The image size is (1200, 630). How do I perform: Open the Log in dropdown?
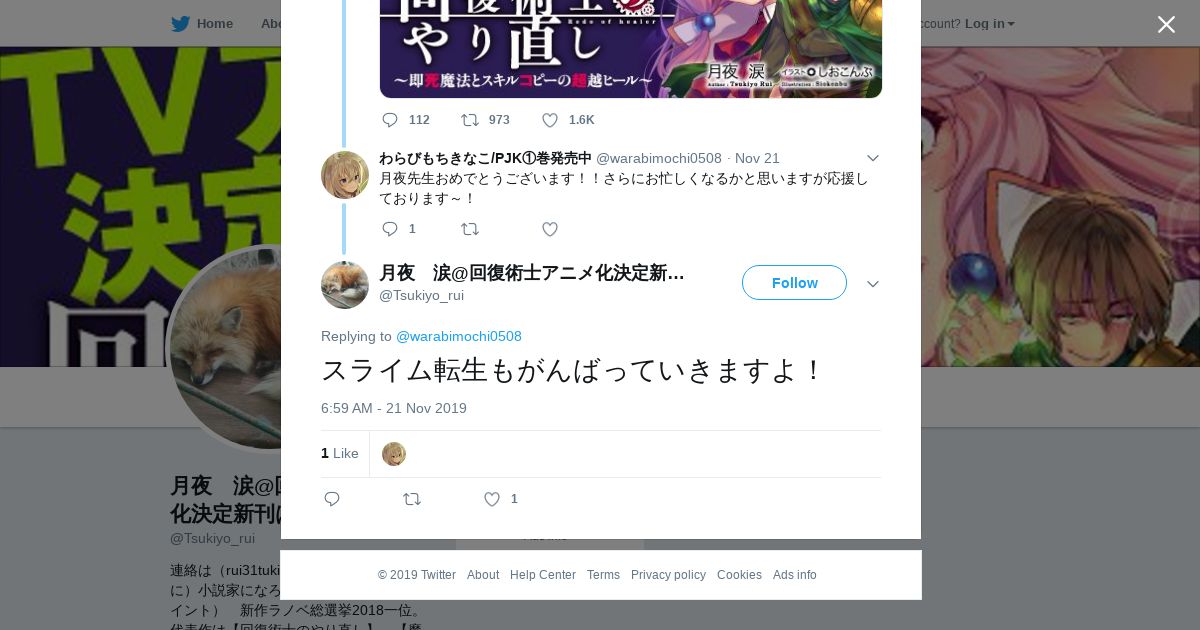click(x=990, y=24)
